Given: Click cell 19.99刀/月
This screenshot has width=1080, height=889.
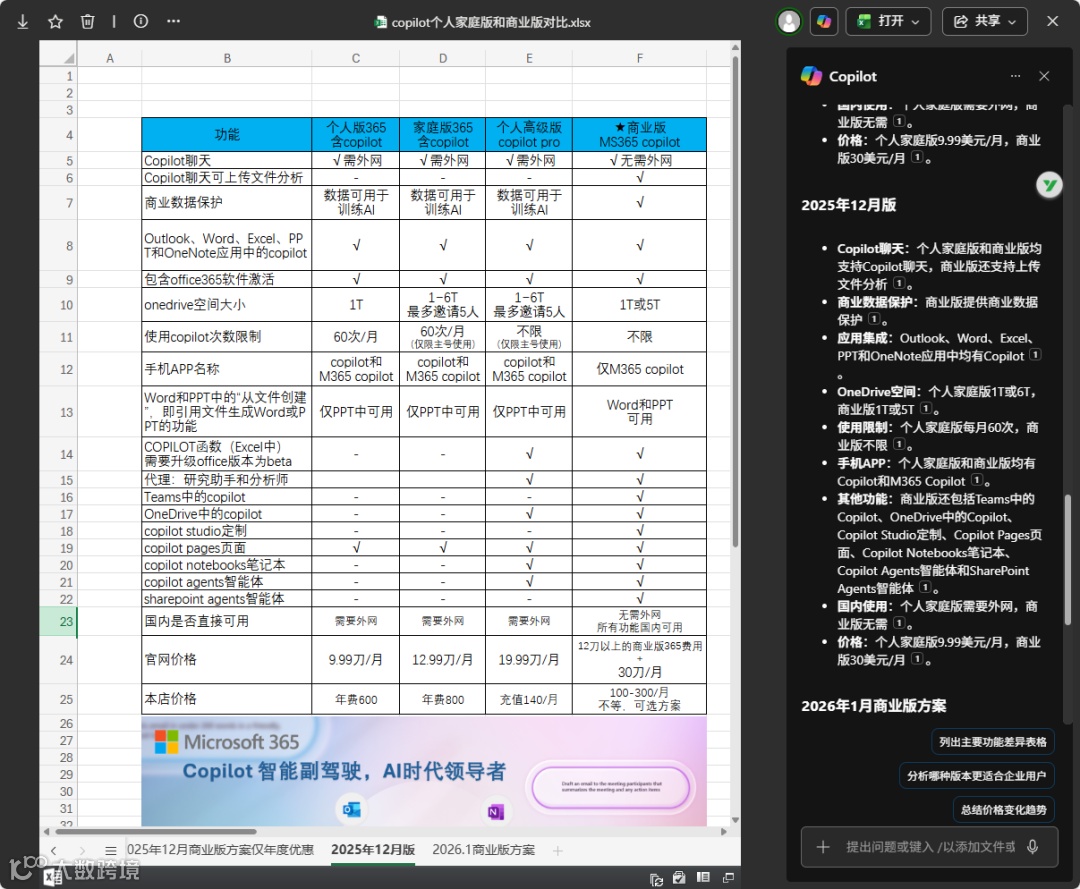Looking at the screenshot, I should pyautogui.click(x=529, y=660).
